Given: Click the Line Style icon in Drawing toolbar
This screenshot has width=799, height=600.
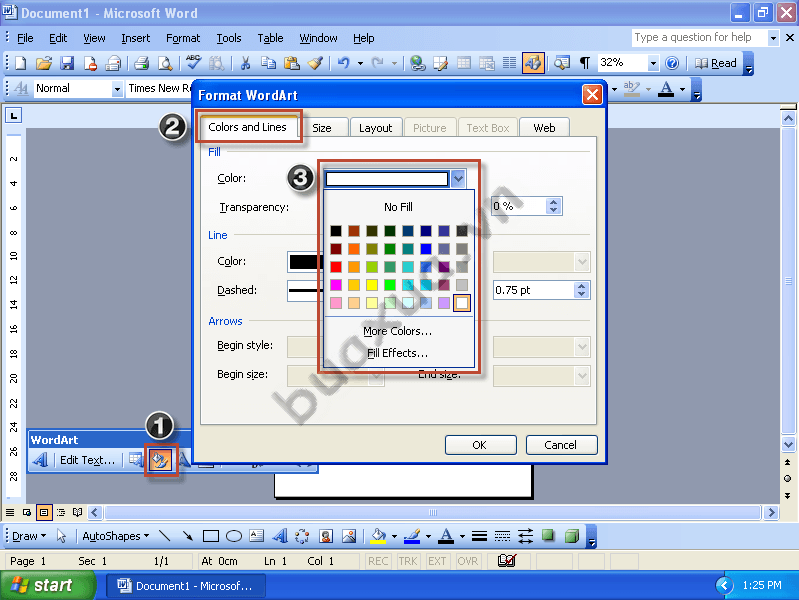Looking at the screenshot, I should click(479, 536).
